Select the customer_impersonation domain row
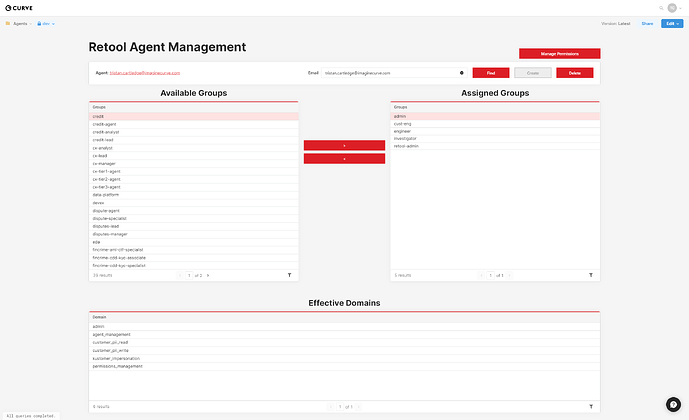 (344, 358)
